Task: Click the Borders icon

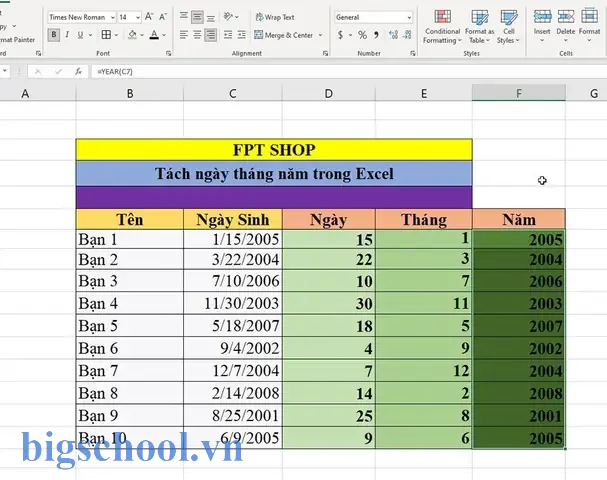Action: point(106,35)
